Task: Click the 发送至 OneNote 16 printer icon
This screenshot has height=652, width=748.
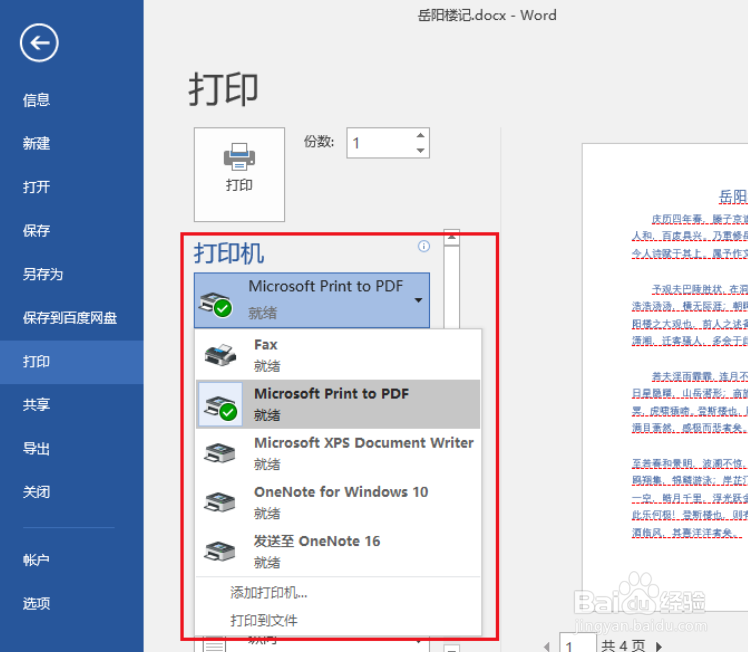Action: pos(220,552)
